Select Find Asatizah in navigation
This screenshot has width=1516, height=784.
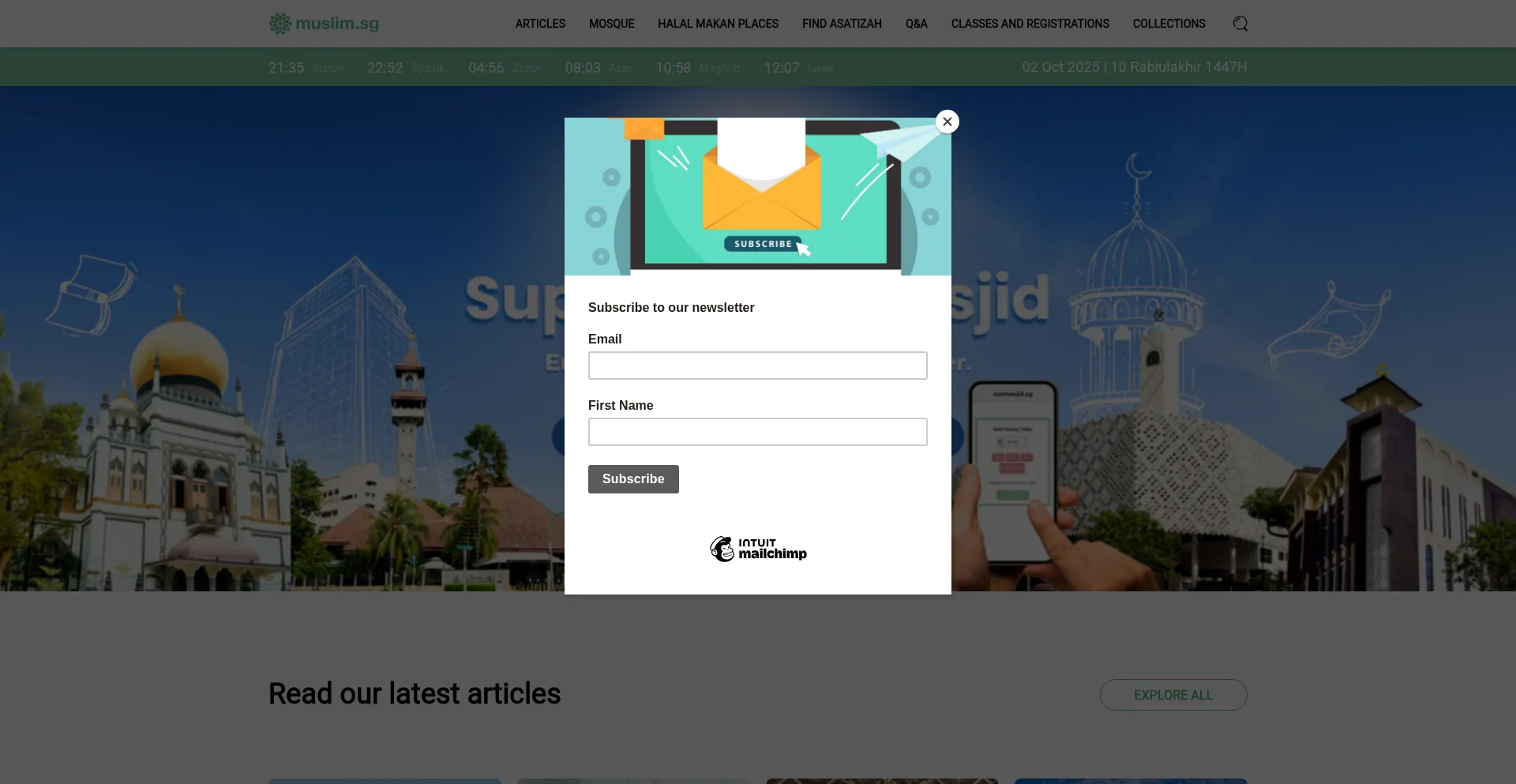[x=842, y=24]
